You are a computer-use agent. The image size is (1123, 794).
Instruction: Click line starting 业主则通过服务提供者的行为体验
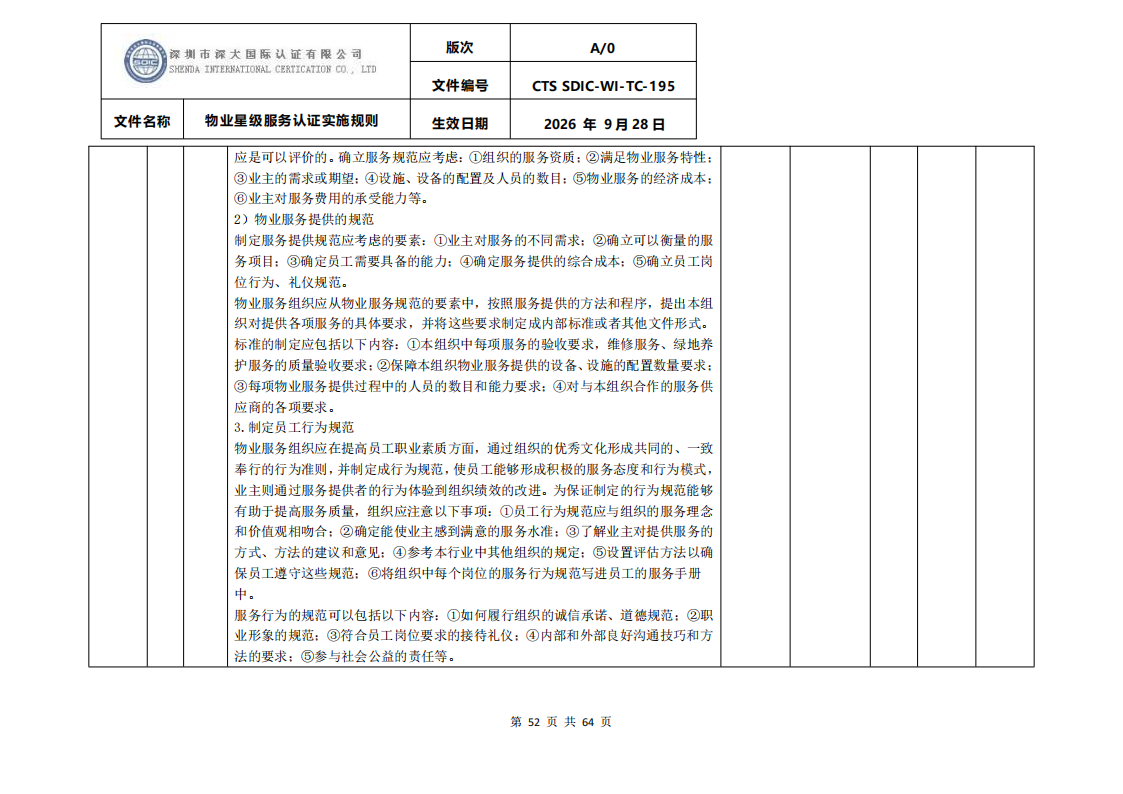[473, 490]
